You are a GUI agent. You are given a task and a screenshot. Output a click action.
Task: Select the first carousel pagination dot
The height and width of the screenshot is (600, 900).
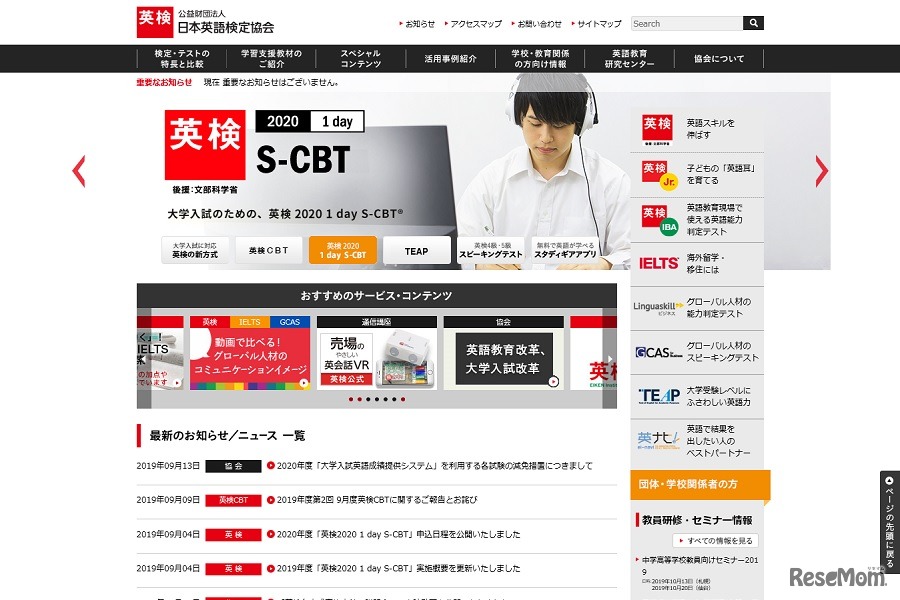click(351, 399)
